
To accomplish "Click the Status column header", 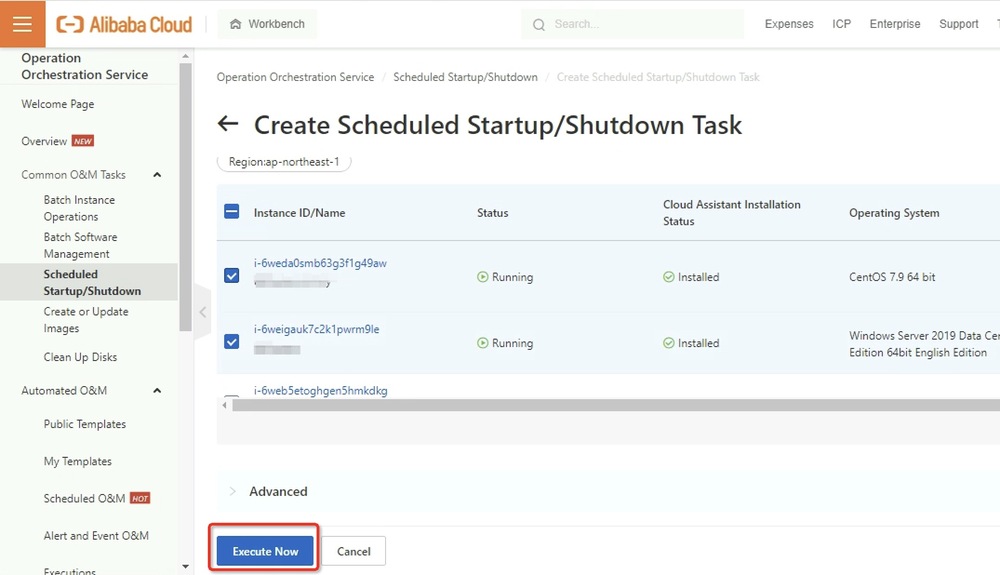I will (x=492, y=213).
